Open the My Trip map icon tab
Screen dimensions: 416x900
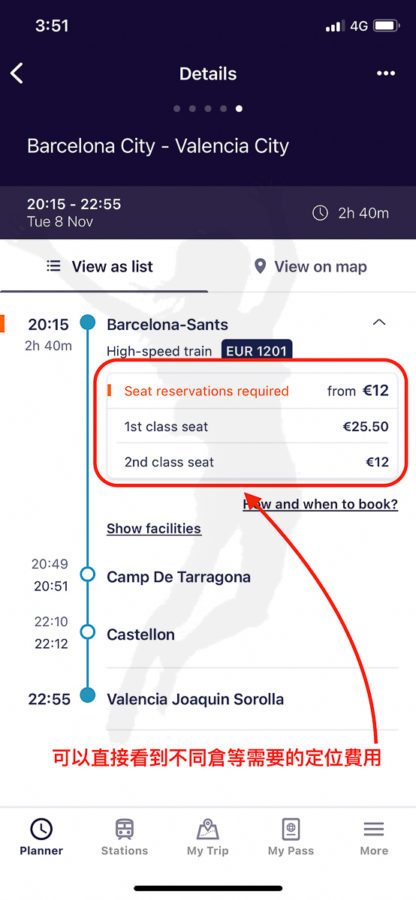[x=208, y=829]
